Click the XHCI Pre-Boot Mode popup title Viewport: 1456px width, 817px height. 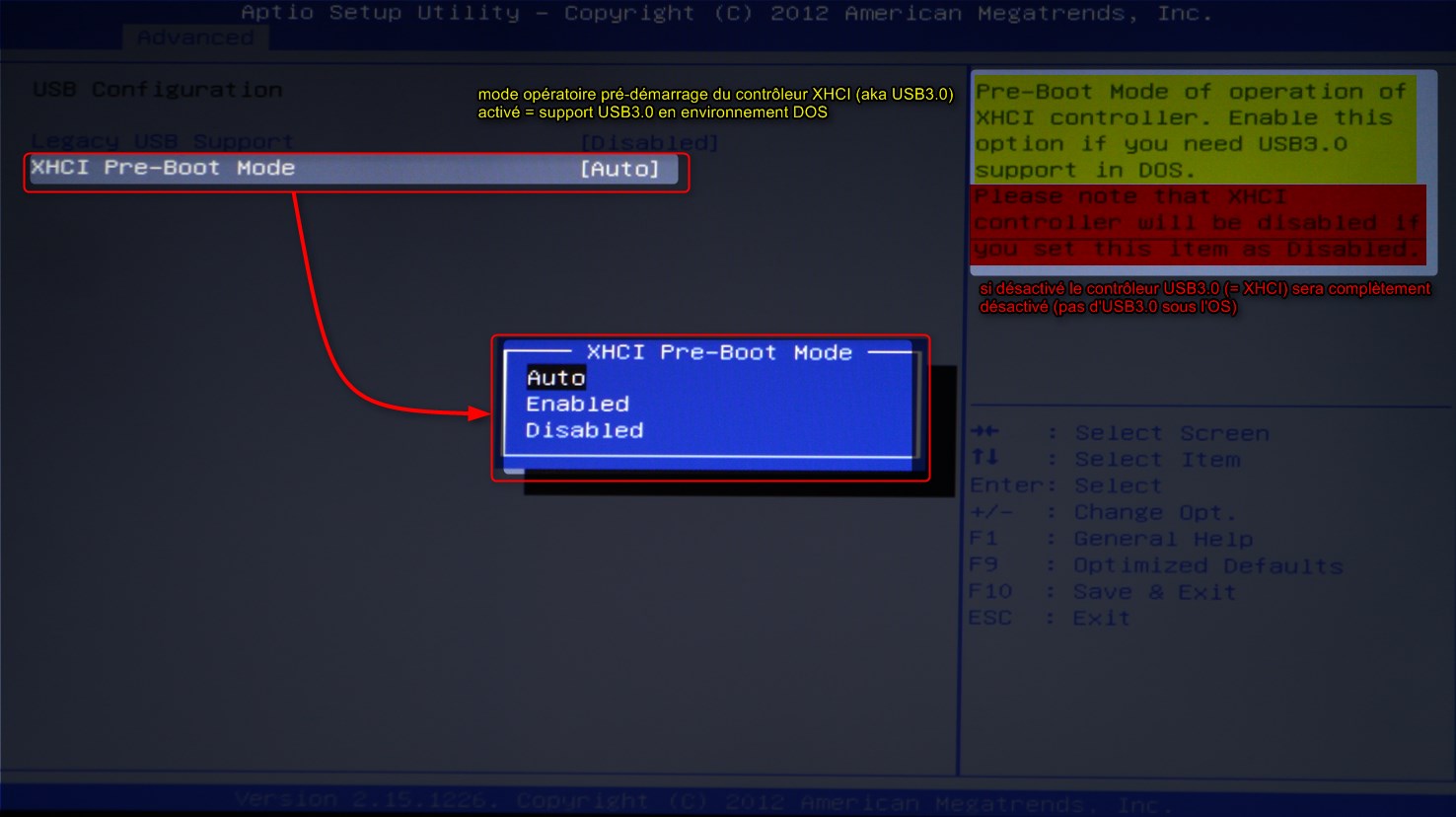[x=718, y=352]
